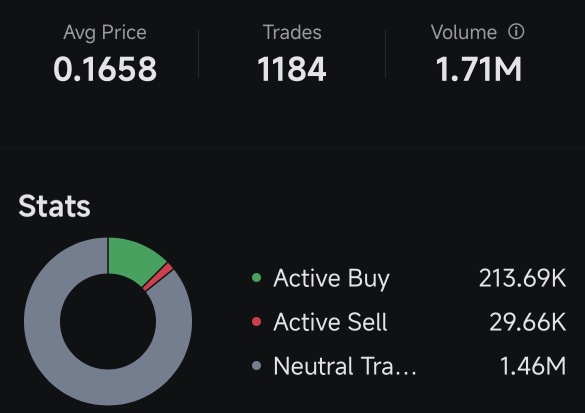
Task: Open the Volume info icon
Action: tap(516, 32)
